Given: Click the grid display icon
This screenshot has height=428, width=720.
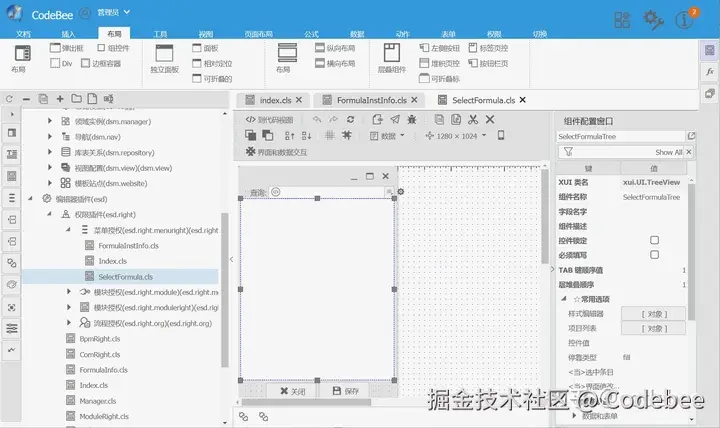Looking at the screenshot, I should click(330, 135).
